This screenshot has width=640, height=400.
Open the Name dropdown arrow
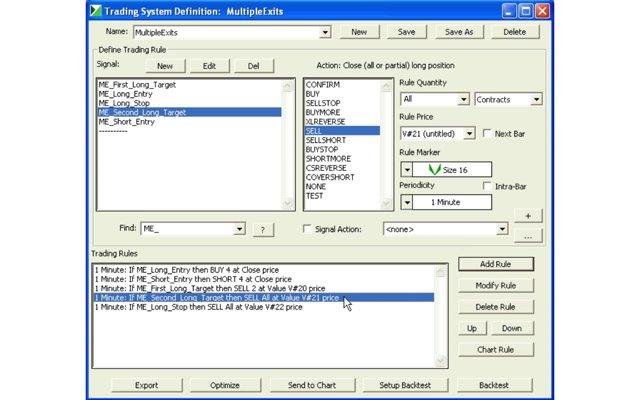(x=325, y=32)
